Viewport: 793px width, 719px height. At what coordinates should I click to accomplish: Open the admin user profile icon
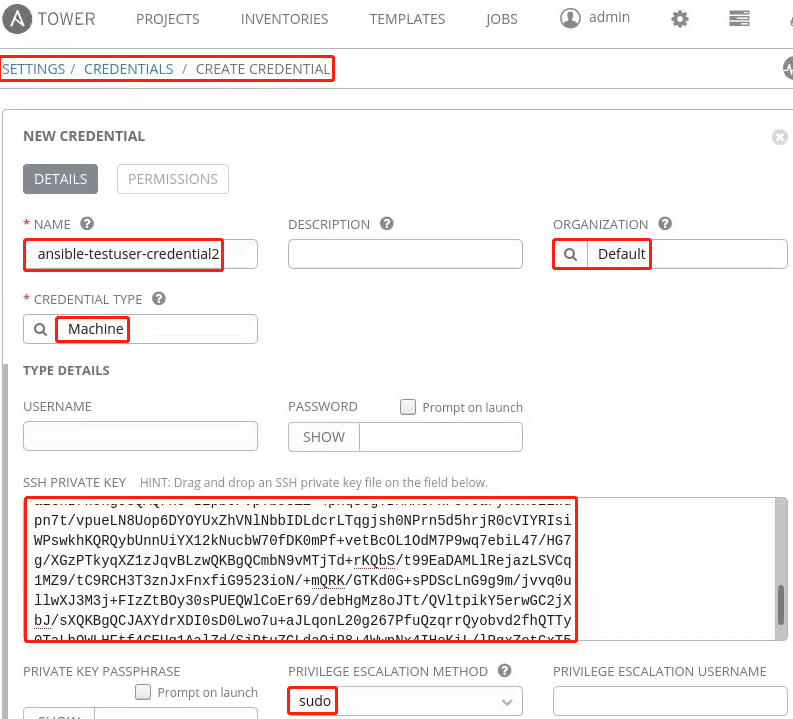tap(570, 18)
